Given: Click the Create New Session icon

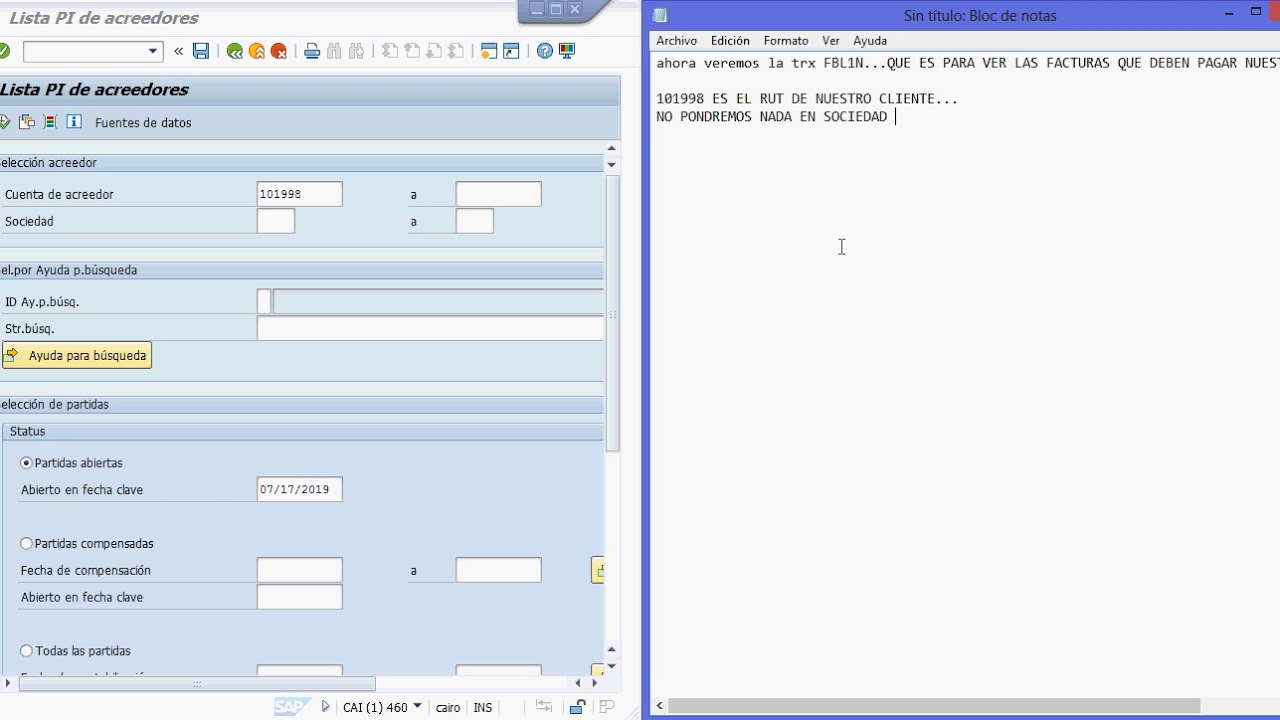Looking at the screenshot, I should coord(489,51).
